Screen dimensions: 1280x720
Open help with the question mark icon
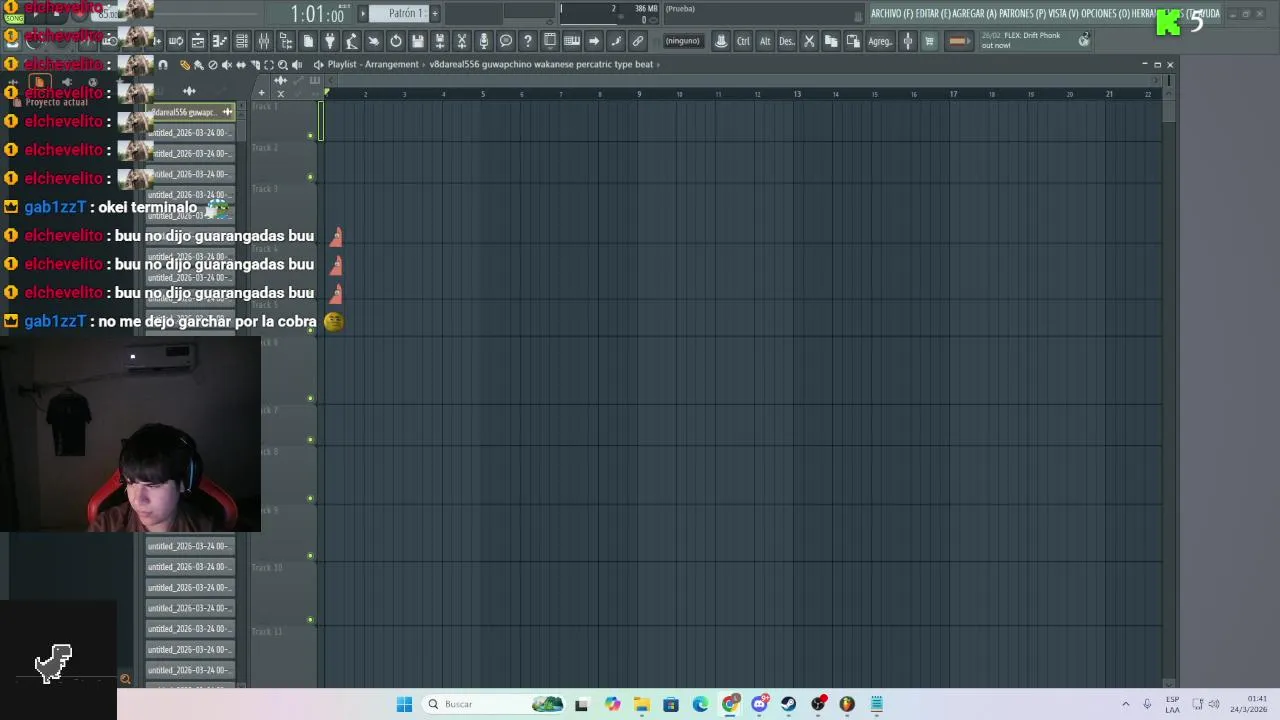click(527, 41)
